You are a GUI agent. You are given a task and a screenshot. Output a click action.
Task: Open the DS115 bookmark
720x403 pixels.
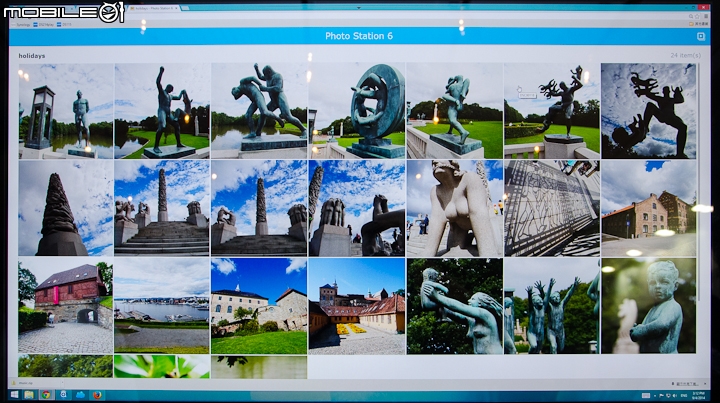tap(64, 24)
